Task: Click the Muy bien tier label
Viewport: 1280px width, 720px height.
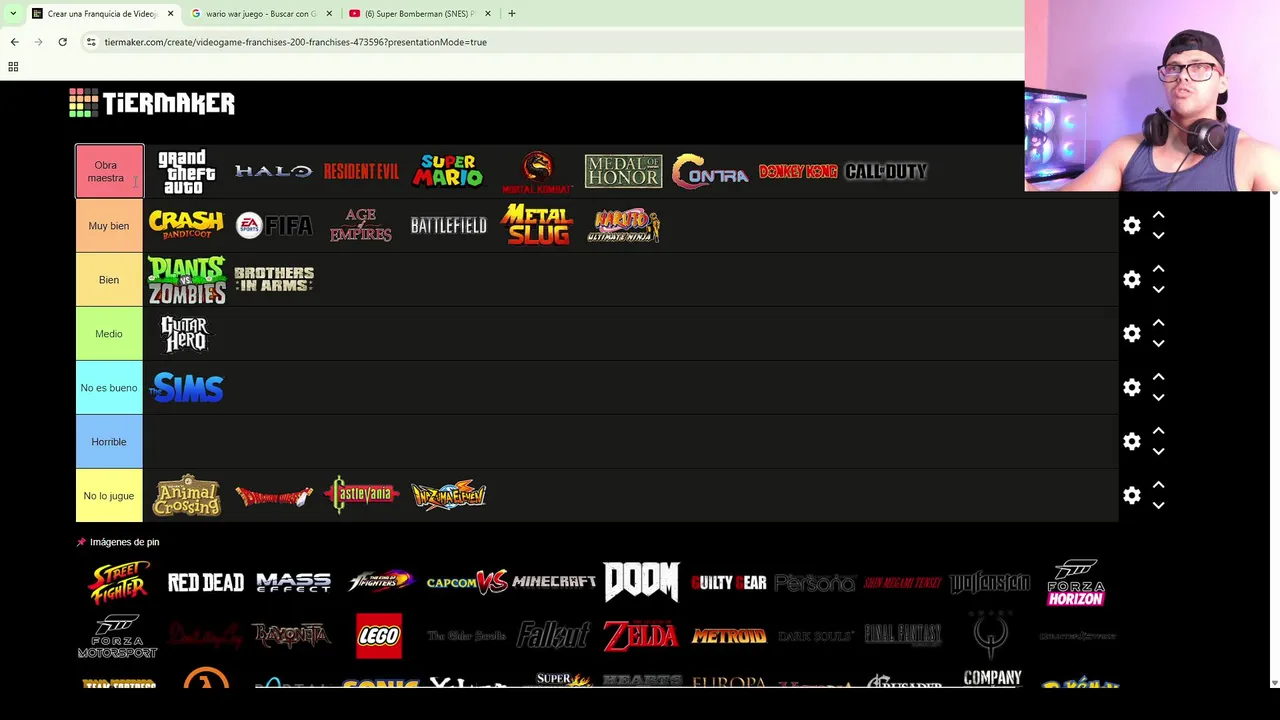Action: pos(109,226)
